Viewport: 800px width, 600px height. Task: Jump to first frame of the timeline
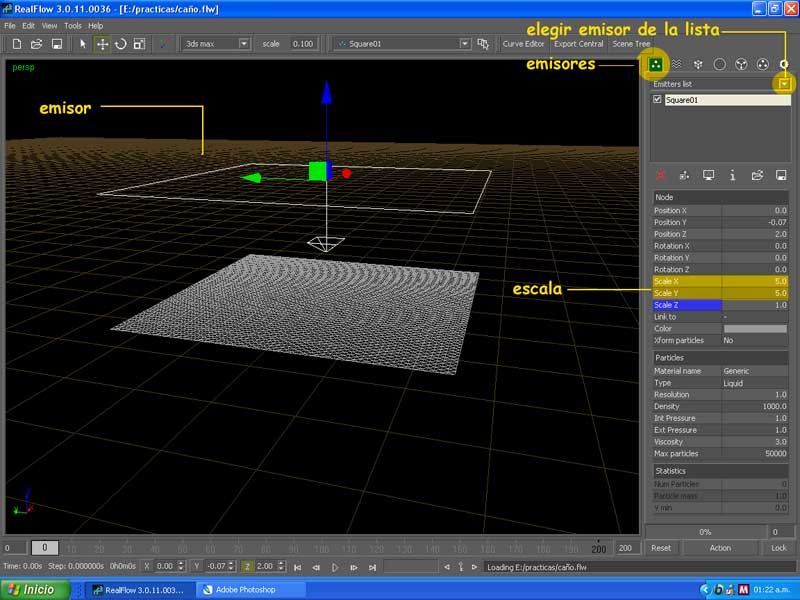297,567
